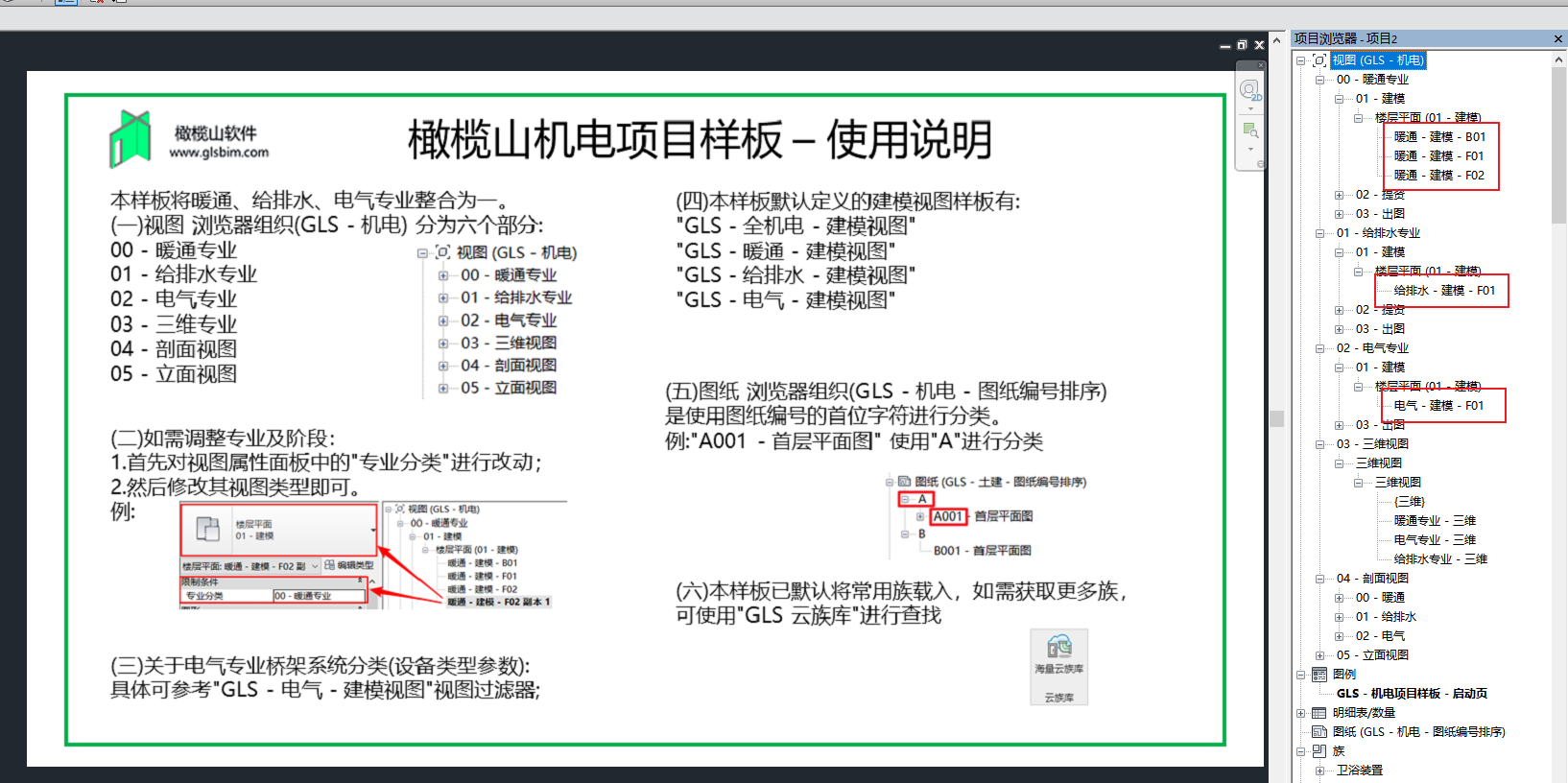Viewport: 1568px width, 783px height.
Task: Click the drawing view scrollbar up arrow
Action: click(x=1276, y=40)
